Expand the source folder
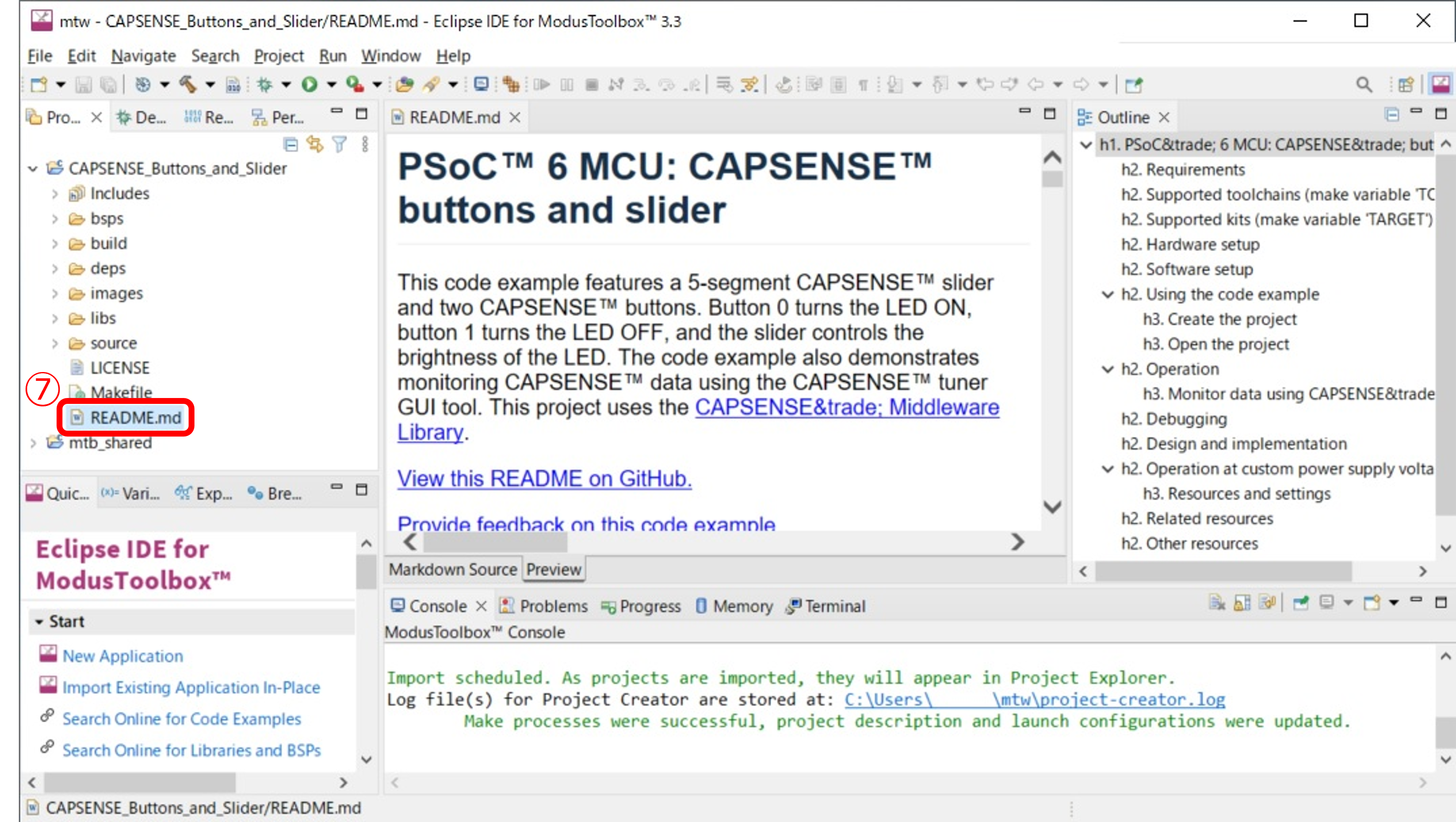Image resolution: width=1456 pixels, height=822 pixels. pyautogui.click(x=55, y=344)
